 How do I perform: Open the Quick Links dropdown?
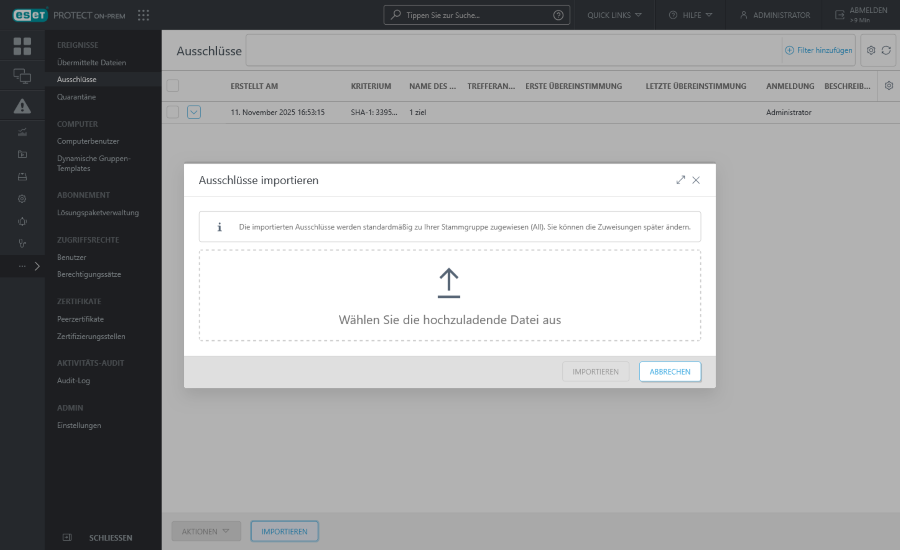pos(615,15)
